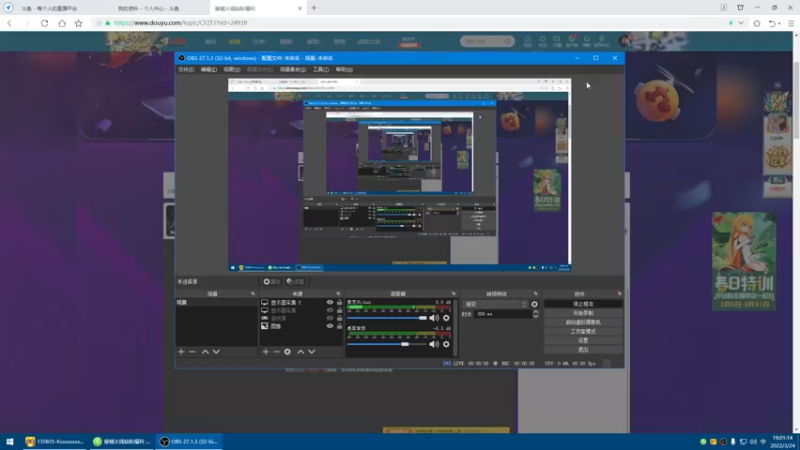The height and width of the screenshot is (450, 800).
Task: Open 桌面音频 audio settings gear
Action: (446, 344)
